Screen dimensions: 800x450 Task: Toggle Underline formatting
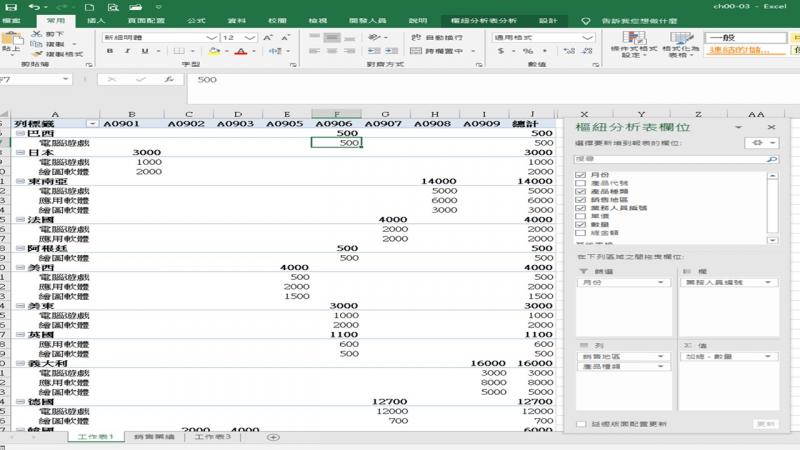145,51
